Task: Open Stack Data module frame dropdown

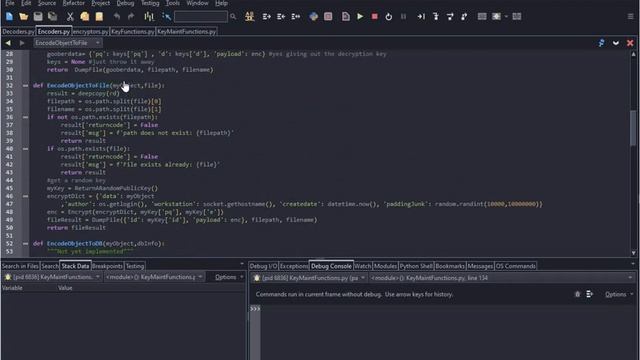Action: 153,277
